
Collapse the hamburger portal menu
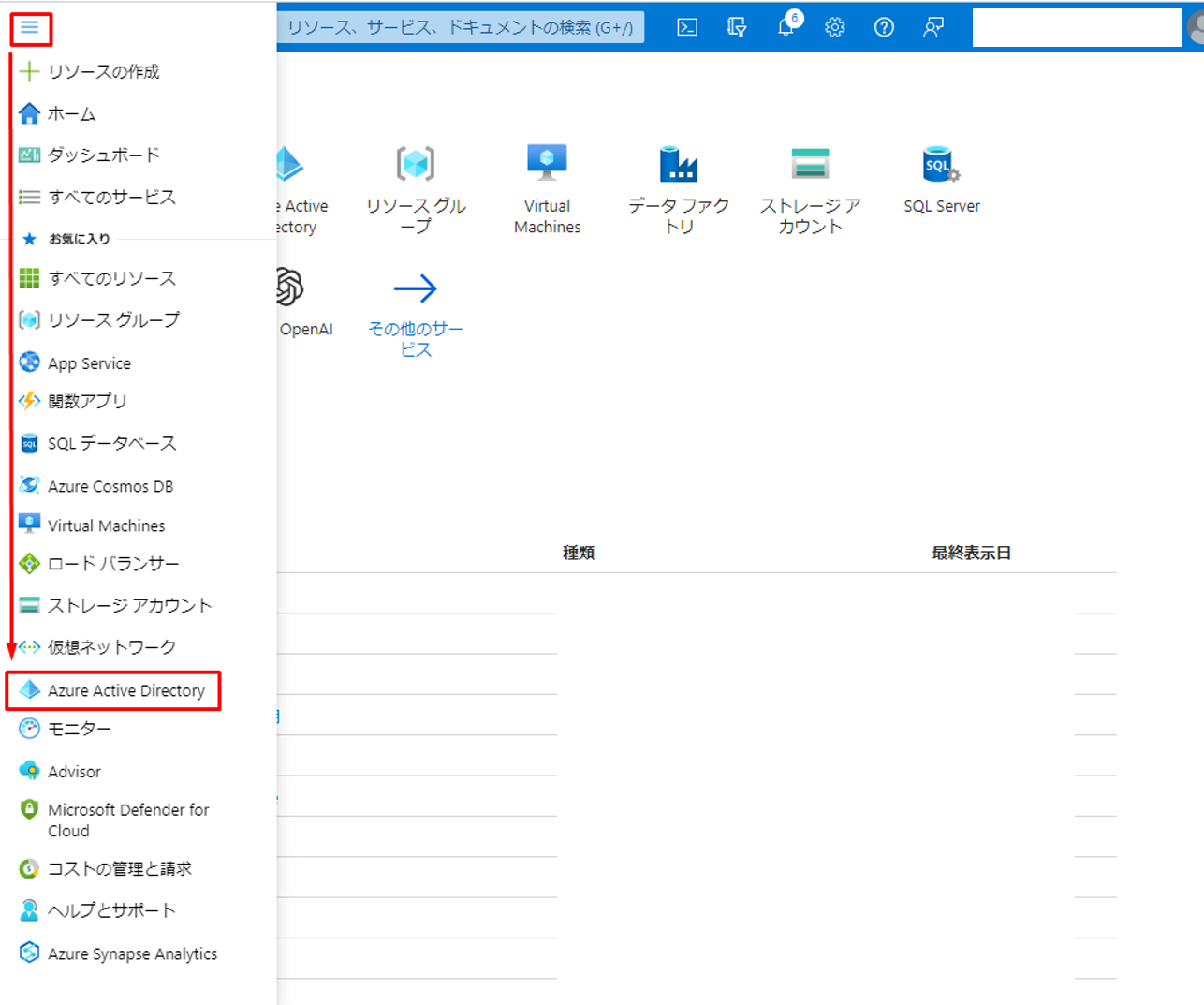(30, 28)
